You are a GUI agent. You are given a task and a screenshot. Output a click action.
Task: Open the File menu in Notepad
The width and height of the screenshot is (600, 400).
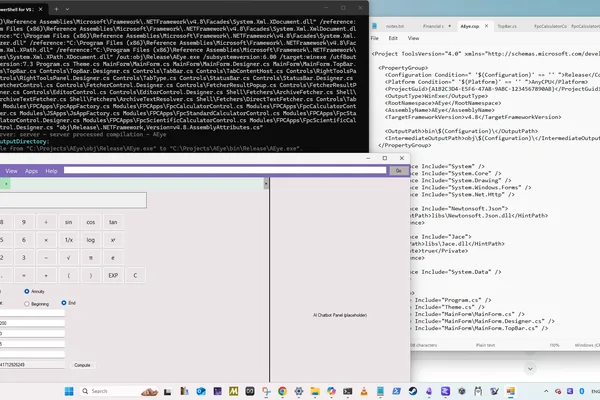click(x=375, y=38)
